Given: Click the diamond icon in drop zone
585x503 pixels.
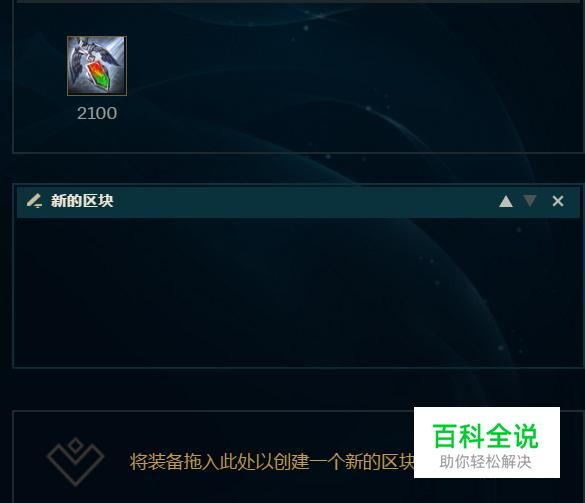Looking at the screenshot, I should tap(75, 462).
